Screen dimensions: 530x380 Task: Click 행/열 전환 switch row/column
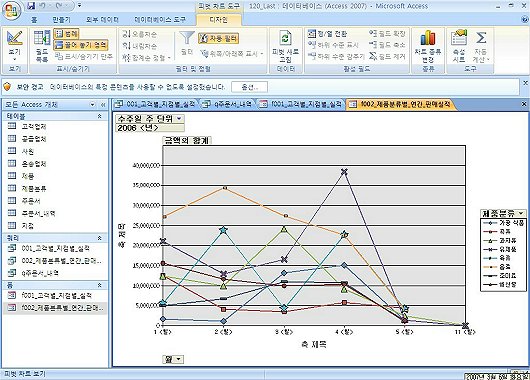(x=328, y=34)
